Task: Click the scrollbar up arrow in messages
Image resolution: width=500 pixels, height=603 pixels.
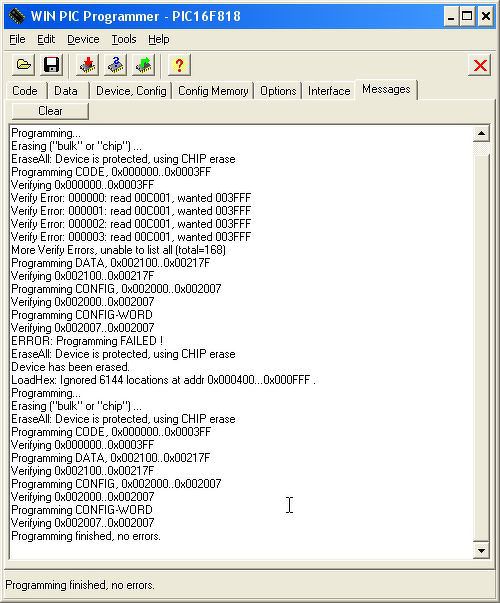Action: [481, 133]
